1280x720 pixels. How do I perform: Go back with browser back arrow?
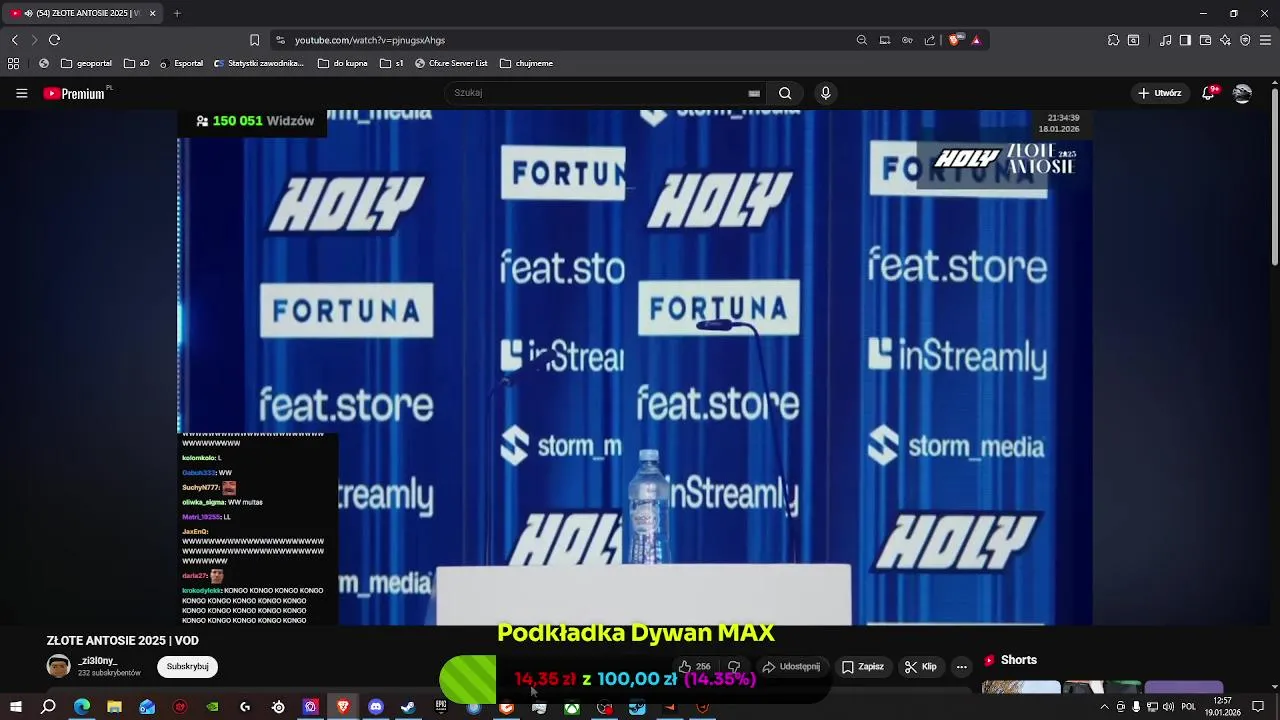[x=14, y=40]
